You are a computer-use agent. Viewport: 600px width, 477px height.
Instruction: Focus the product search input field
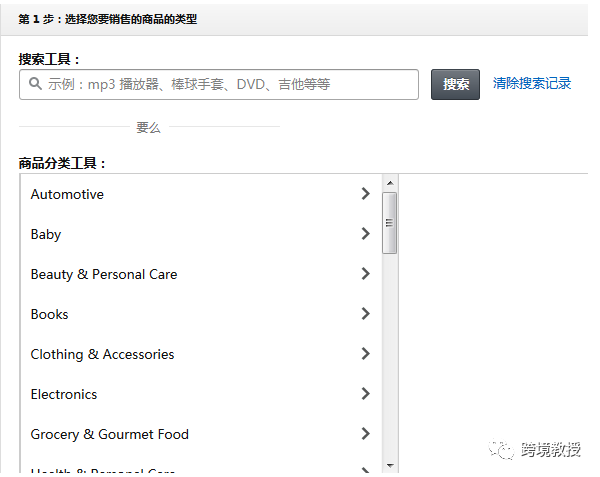pos(219,85)
